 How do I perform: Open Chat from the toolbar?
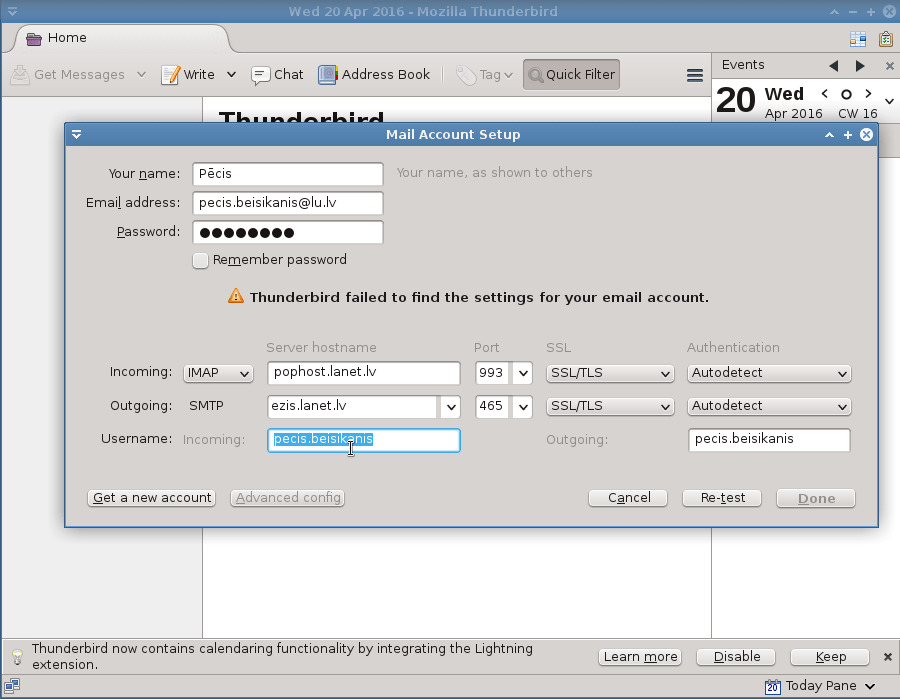pyautogui.click(x=277, y=75)
